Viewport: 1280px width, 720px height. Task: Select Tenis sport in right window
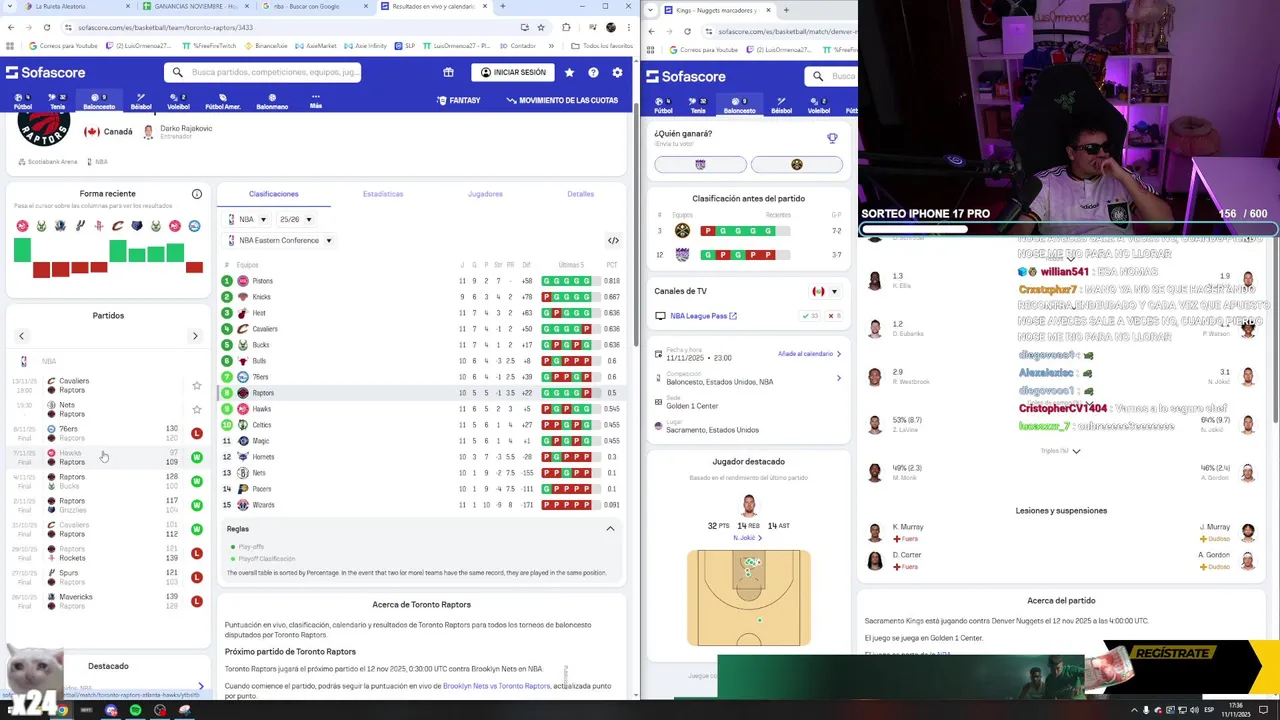tap(698, 106)
